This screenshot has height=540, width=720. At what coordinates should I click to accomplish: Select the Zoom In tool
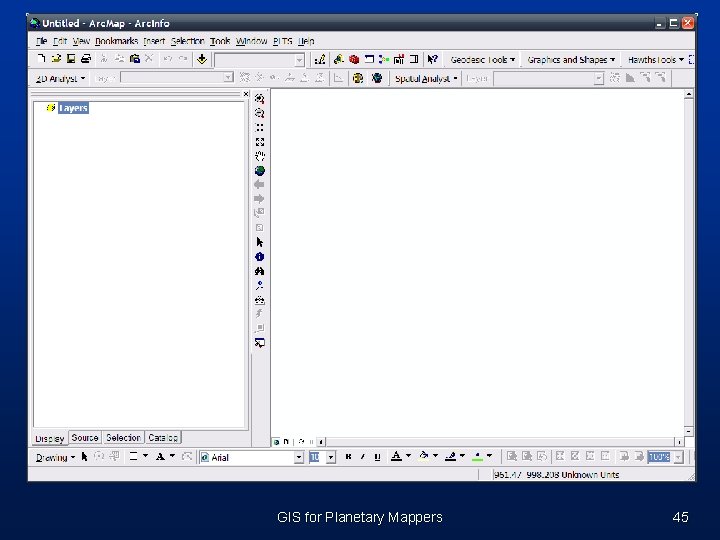[x=259, y=99]
